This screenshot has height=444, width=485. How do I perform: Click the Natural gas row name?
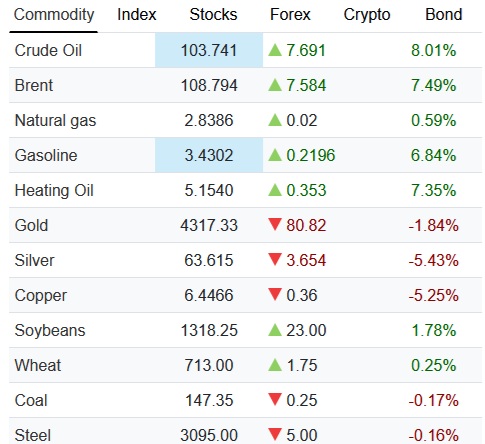[55, 121]
